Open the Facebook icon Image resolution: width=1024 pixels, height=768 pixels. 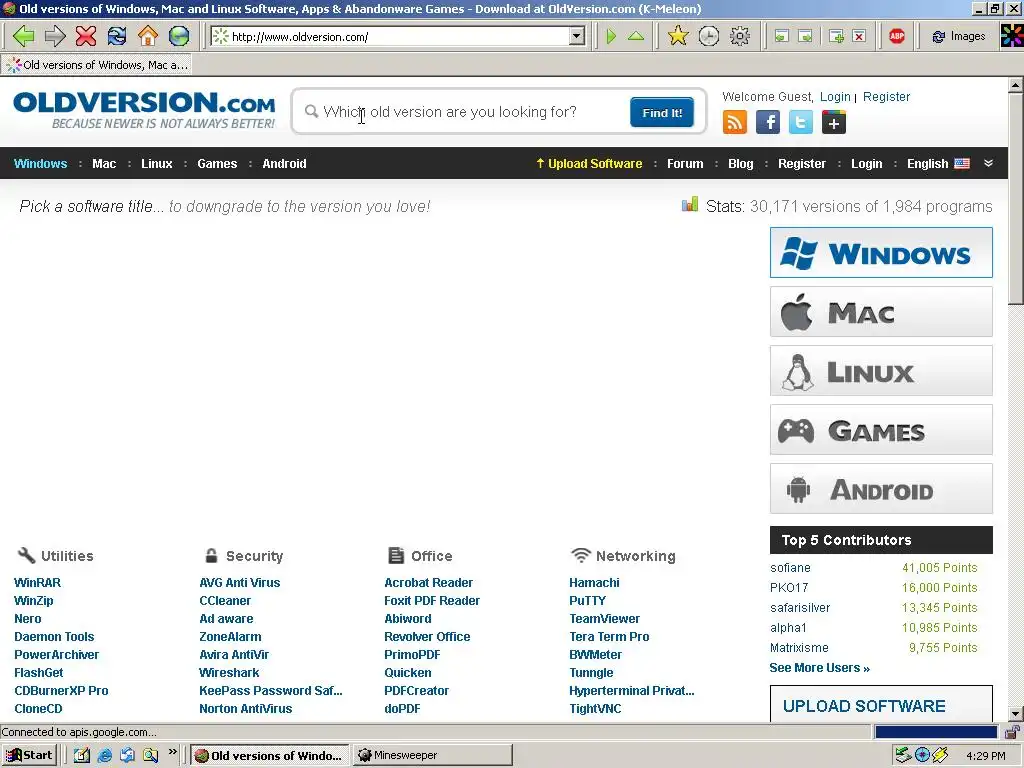[x=768, y=122]
